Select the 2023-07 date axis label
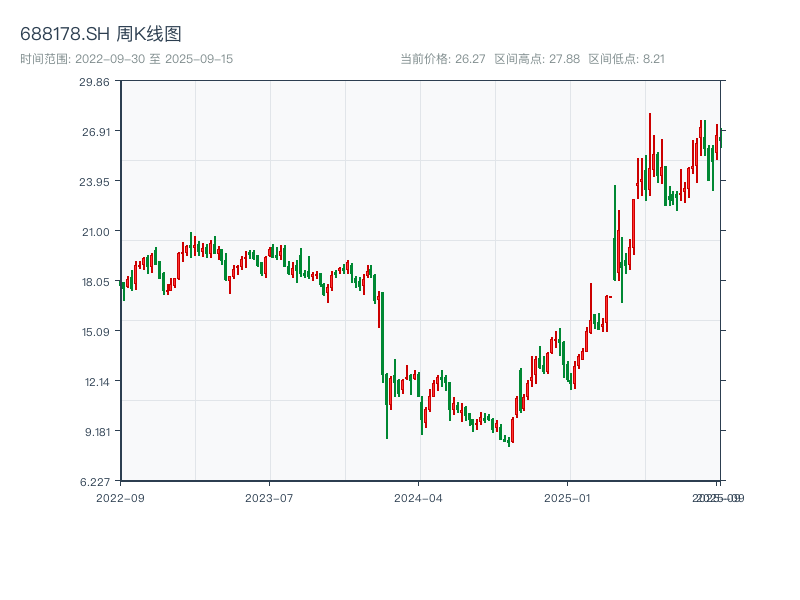Screen dimensions: 800x600 tap(269, 497)
